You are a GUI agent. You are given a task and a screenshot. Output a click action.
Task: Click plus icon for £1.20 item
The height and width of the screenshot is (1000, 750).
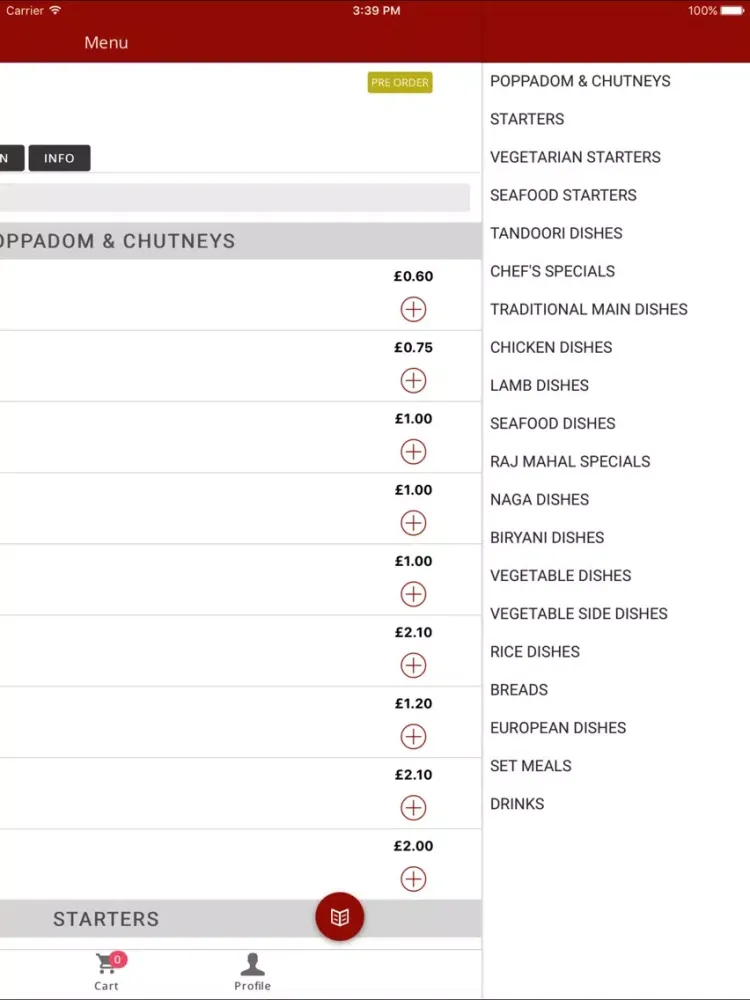tap(413, 736)
